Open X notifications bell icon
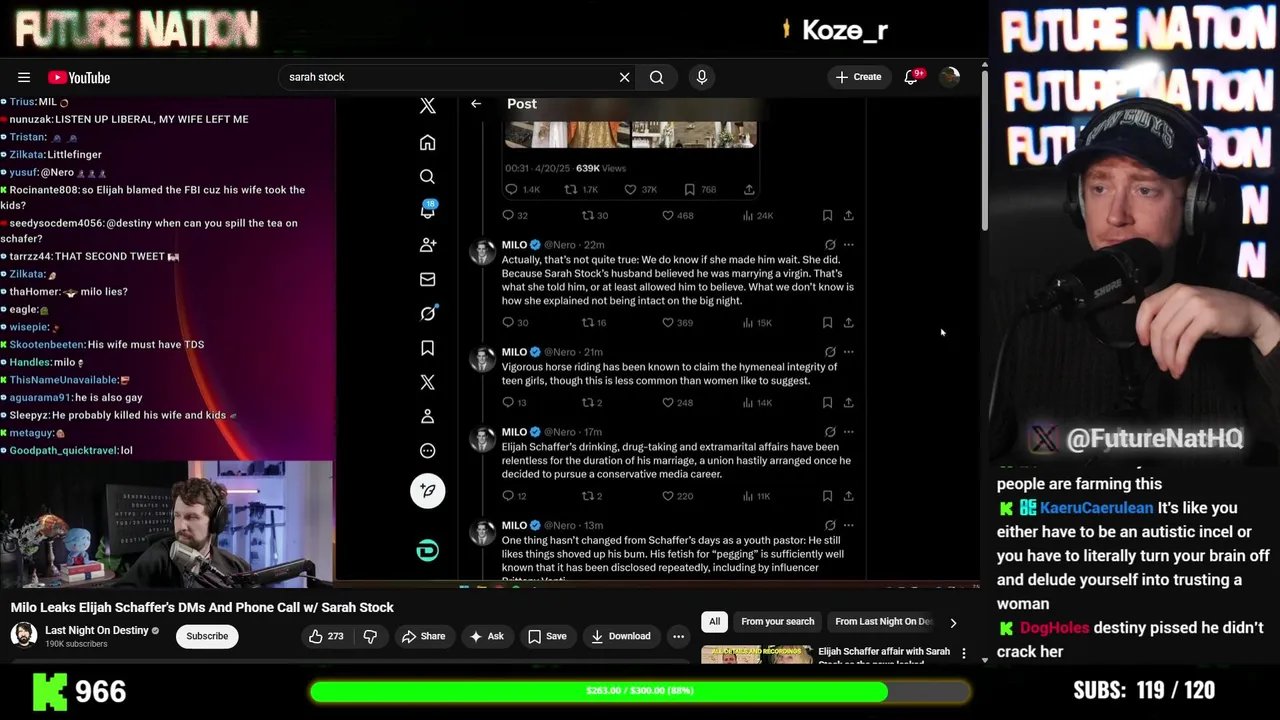Image resolution: width=1280 pixels, height=720 pixels. tap(428, 210)
